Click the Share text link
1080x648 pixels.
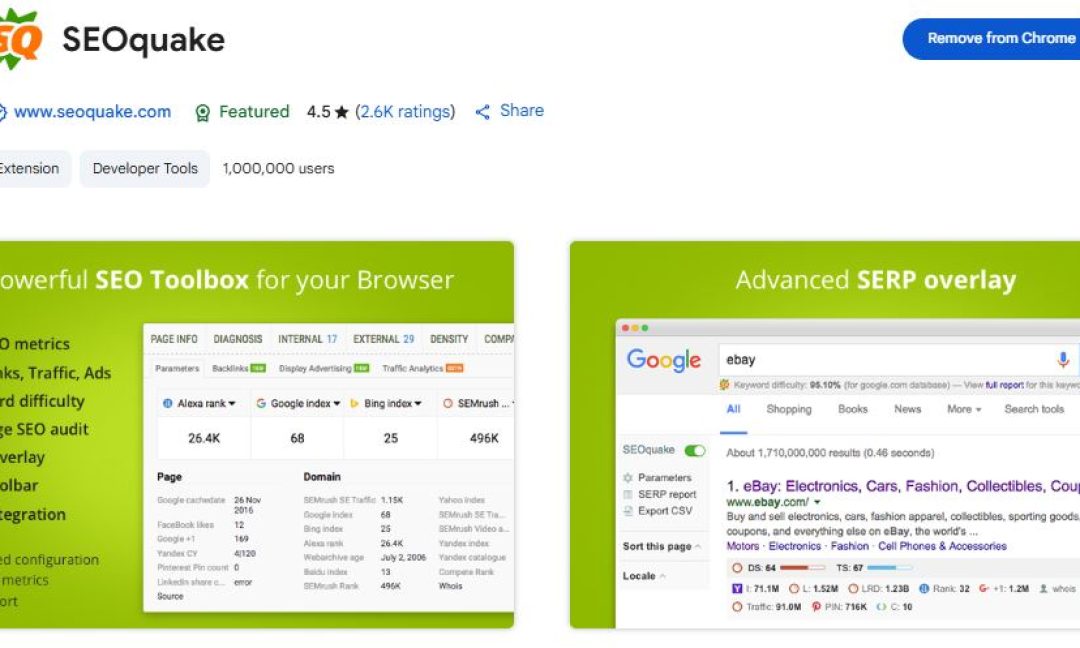[521, 111]
